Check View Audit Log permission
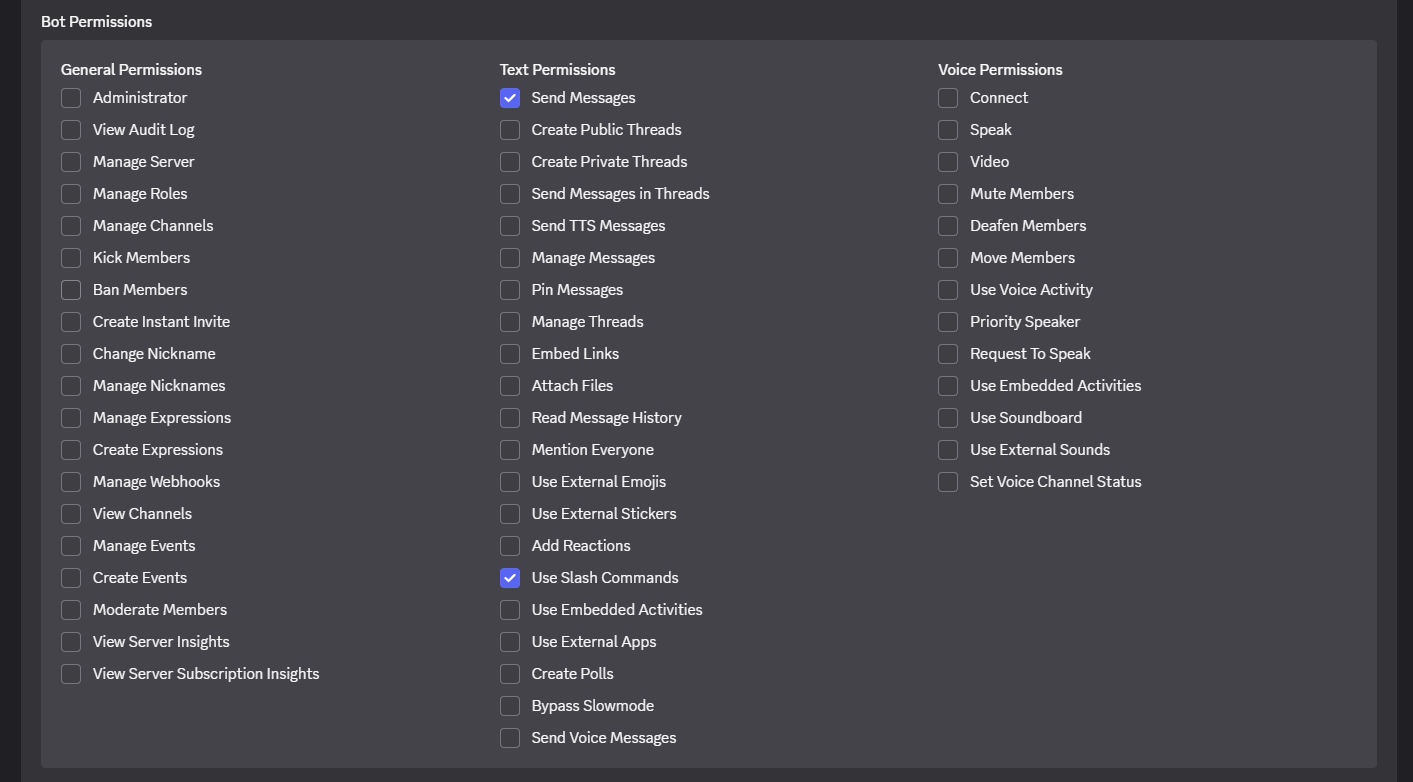 71,129
